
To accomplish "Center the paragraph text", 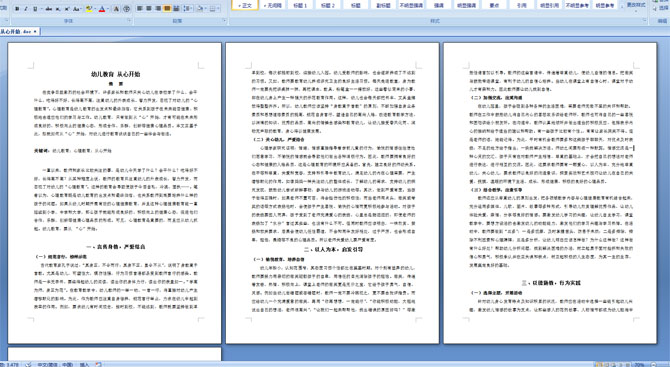I will [149, 9].
